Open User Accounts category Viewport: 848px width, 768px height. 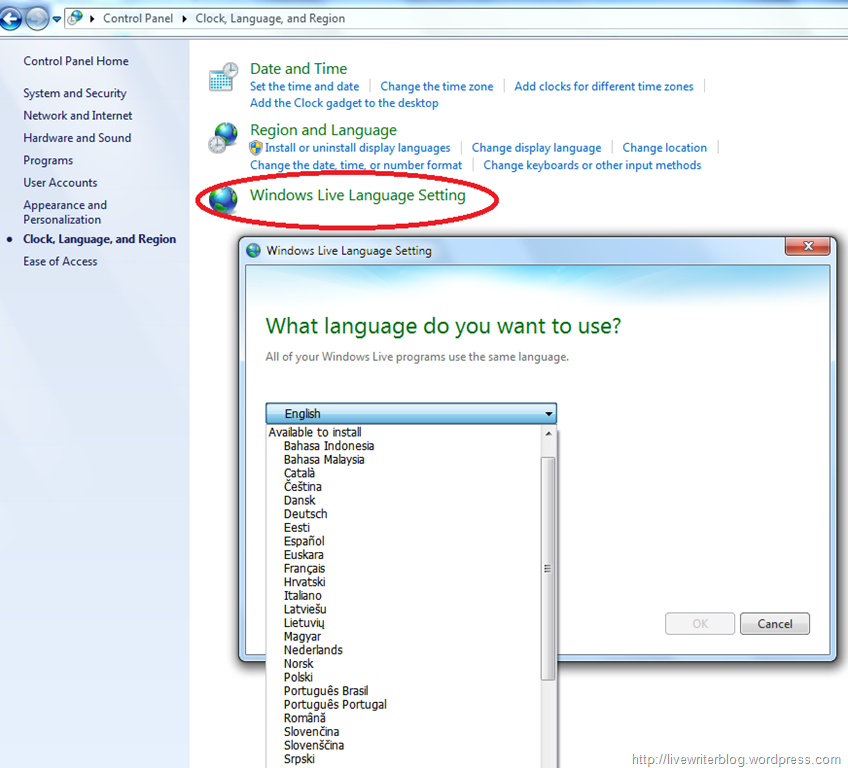point(60,182)
